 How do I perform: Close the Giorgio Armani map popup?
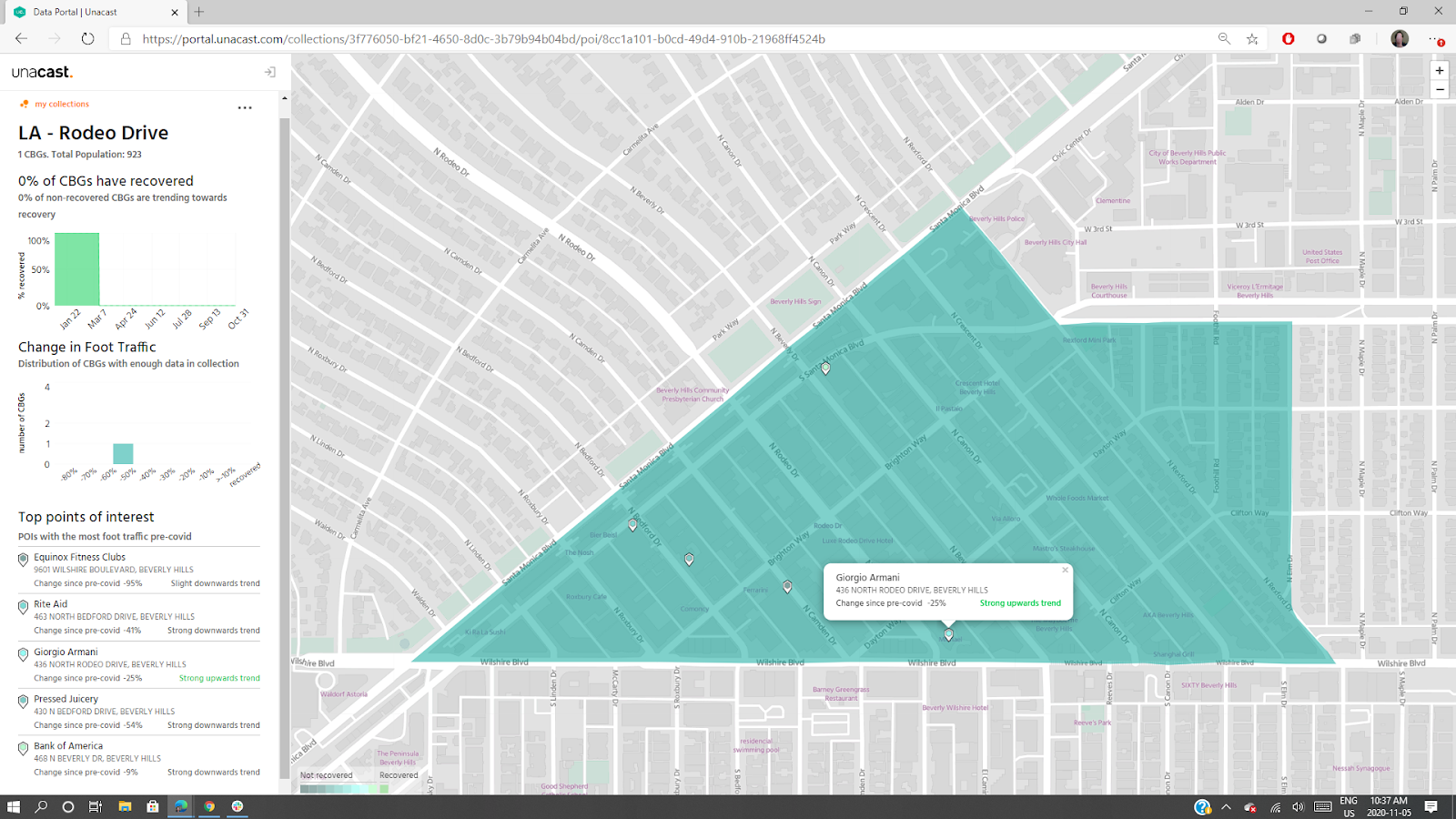[x=1065, y=571]
